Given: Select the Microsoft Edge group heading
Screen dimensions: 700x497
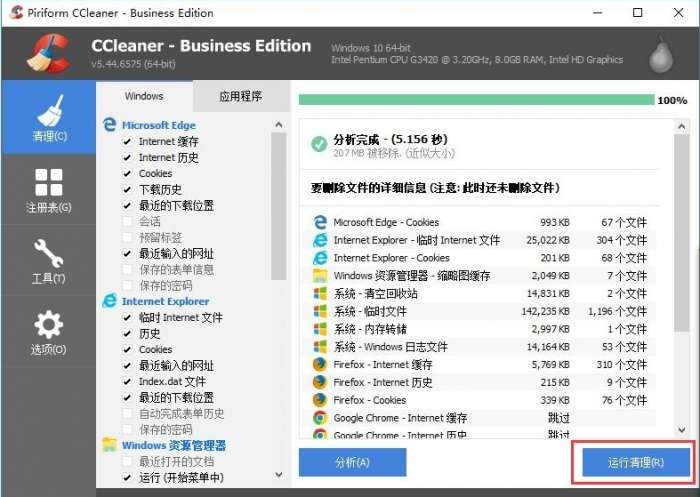Looking at the screenshot, I should [x=159, y=125].
